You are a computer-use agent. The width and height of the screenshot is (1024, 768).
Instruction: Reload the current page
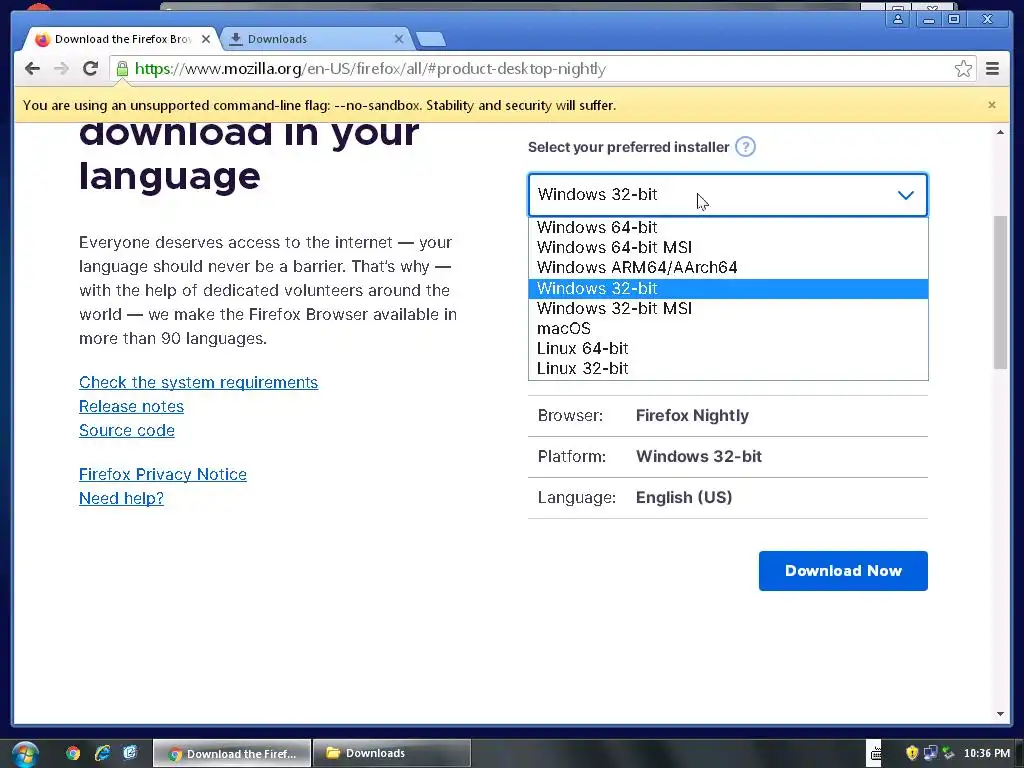point(91,69)
